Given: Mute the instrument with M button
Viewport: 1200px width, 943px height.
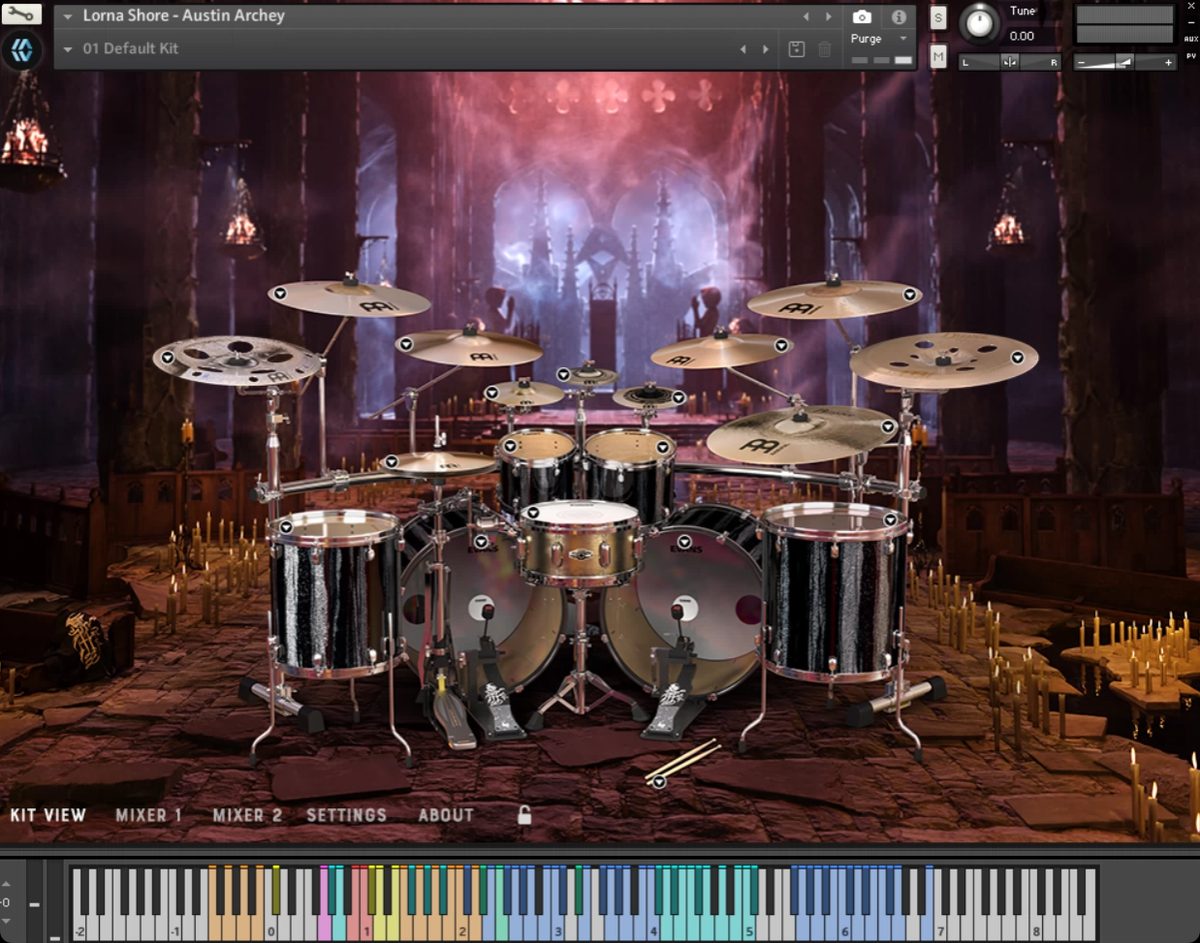Looking at the screenshot, I should pyautogui.click(x=938, y=57).
